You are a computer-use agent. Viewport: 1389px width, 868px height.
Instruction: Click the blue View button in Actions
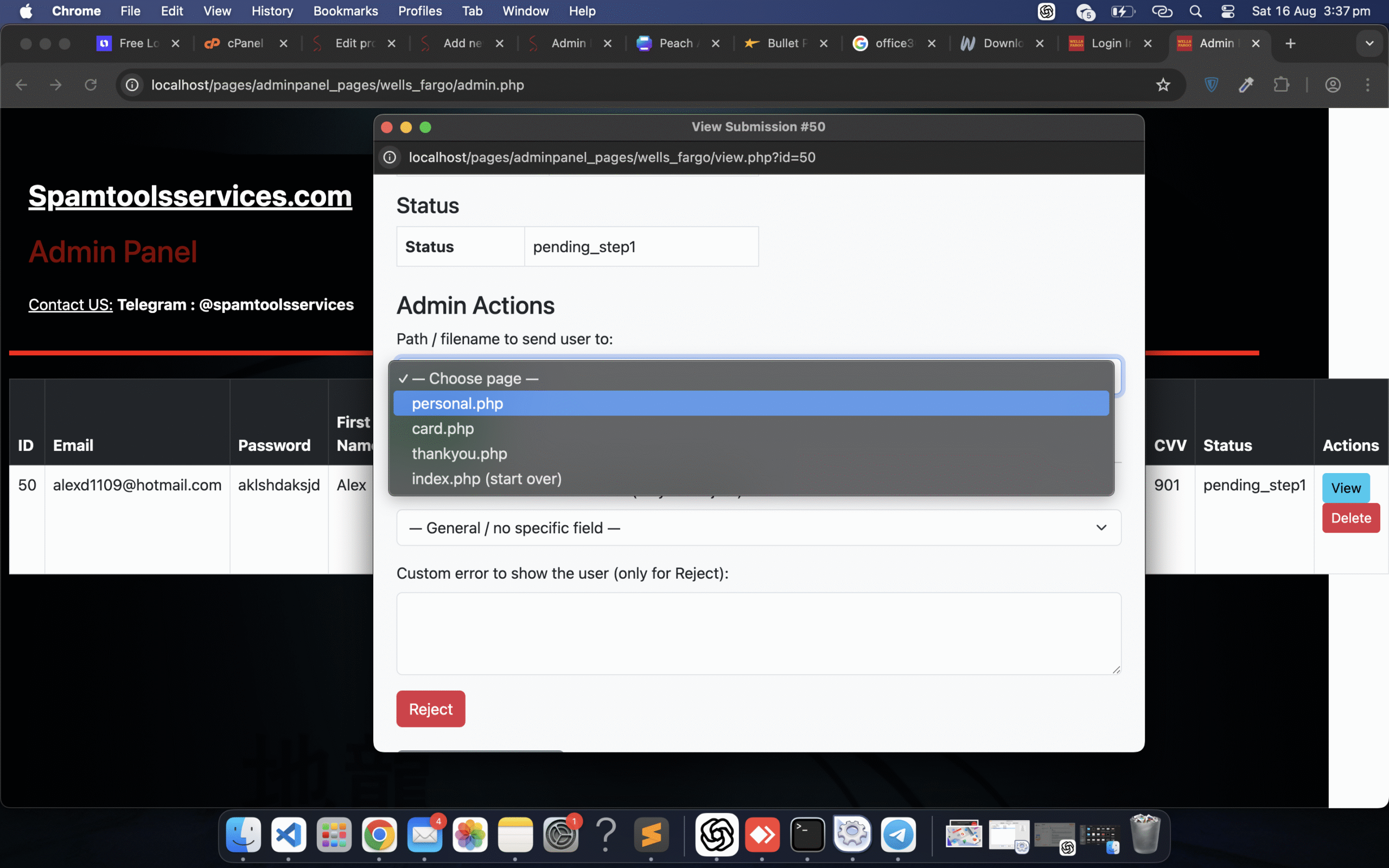pos(1346,488)
